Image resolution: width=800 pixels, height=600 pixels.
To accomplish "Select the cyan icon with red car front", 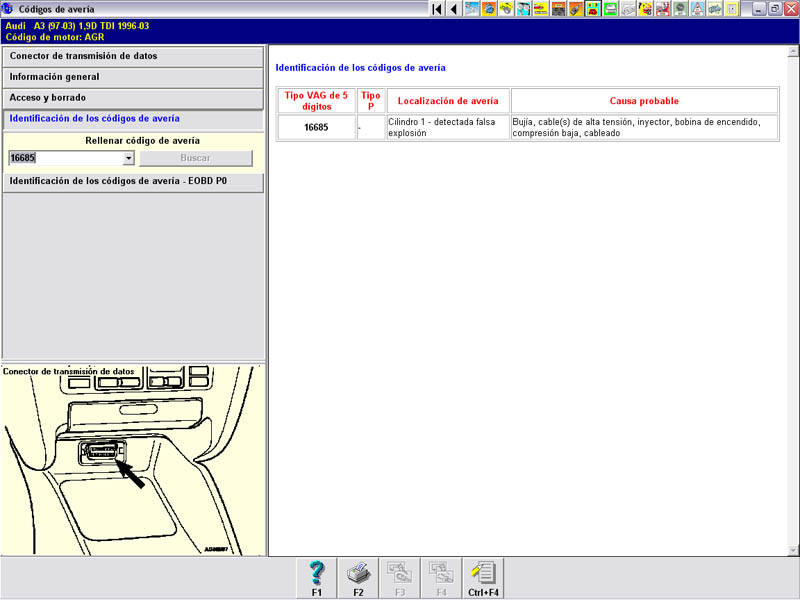I will (x=593, y=9).
